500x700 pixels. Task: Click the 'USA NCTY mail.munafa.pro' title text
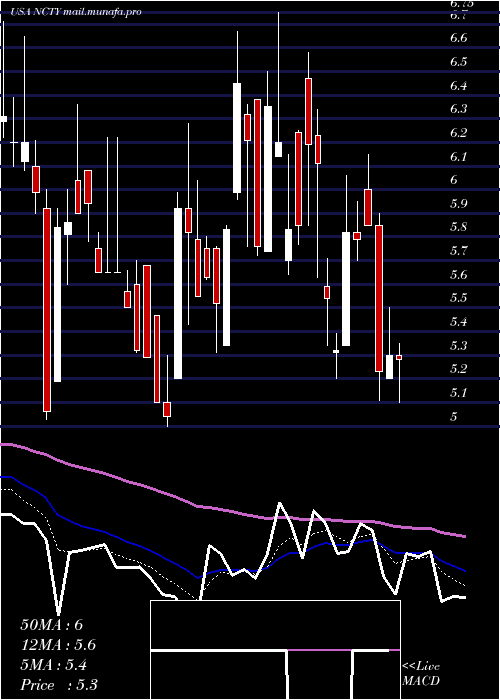coord(76,12)
